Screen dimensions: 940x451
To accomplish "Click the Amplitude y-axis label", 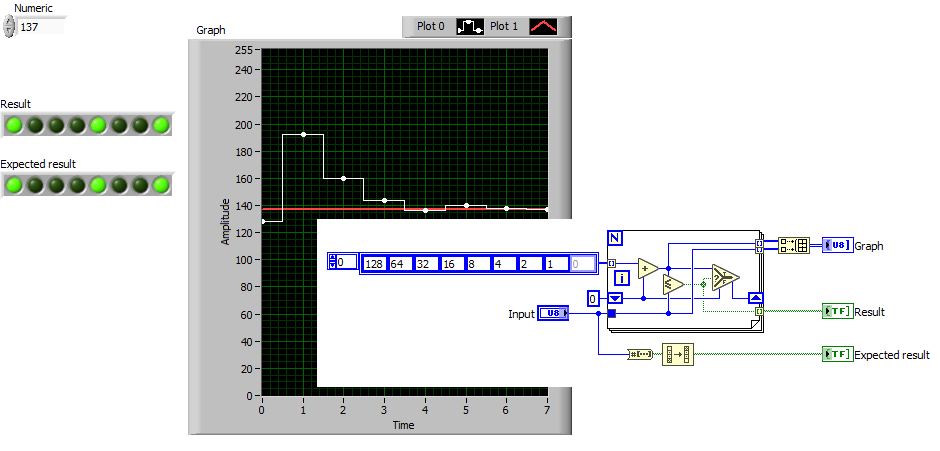I will click(x=226, y=221).
